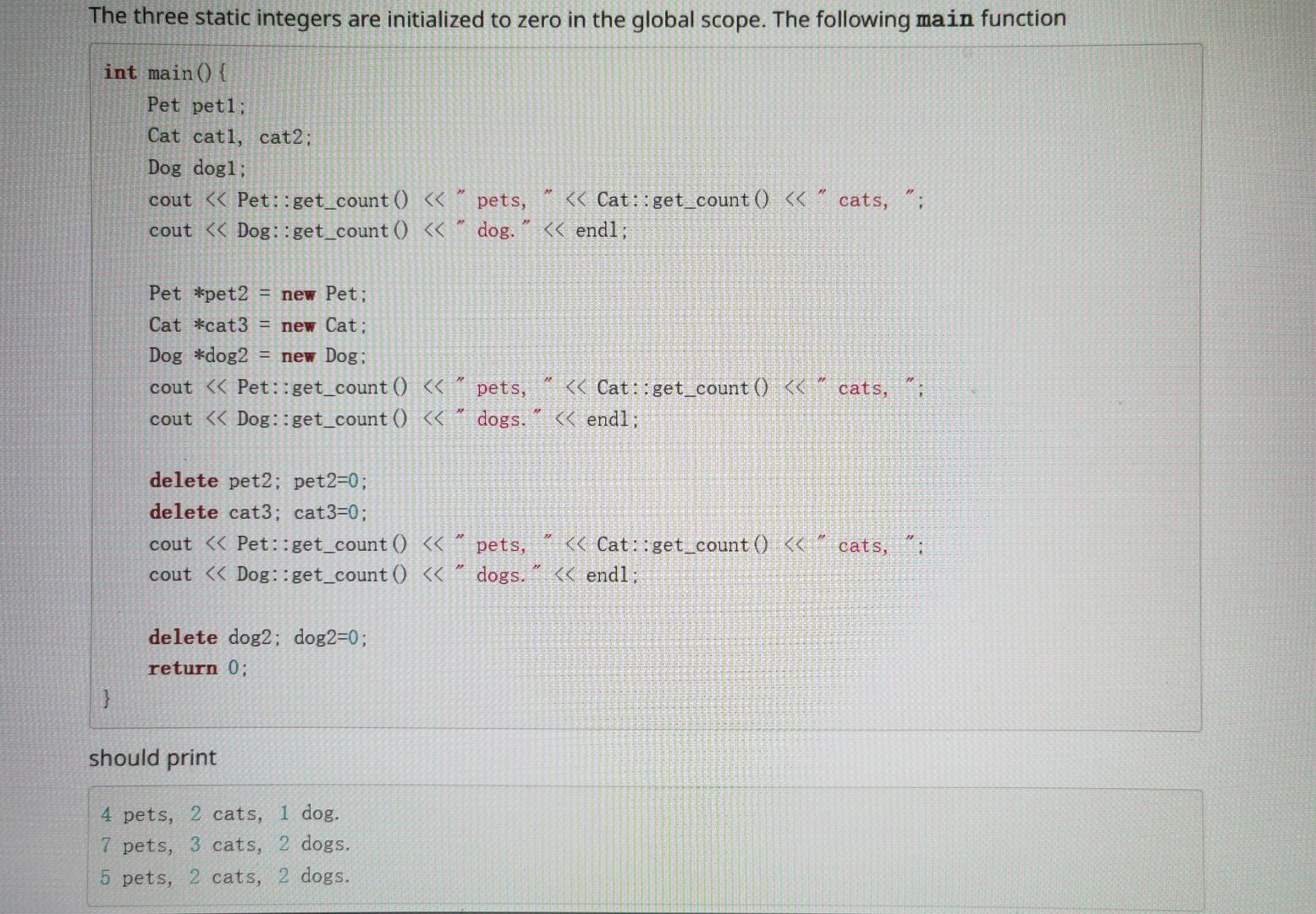The width and height of the screenshot is (1316, 914).
Task: Click output line '4 pets, 2 cats, 1 dog.'
Action: tap(220, 813)
